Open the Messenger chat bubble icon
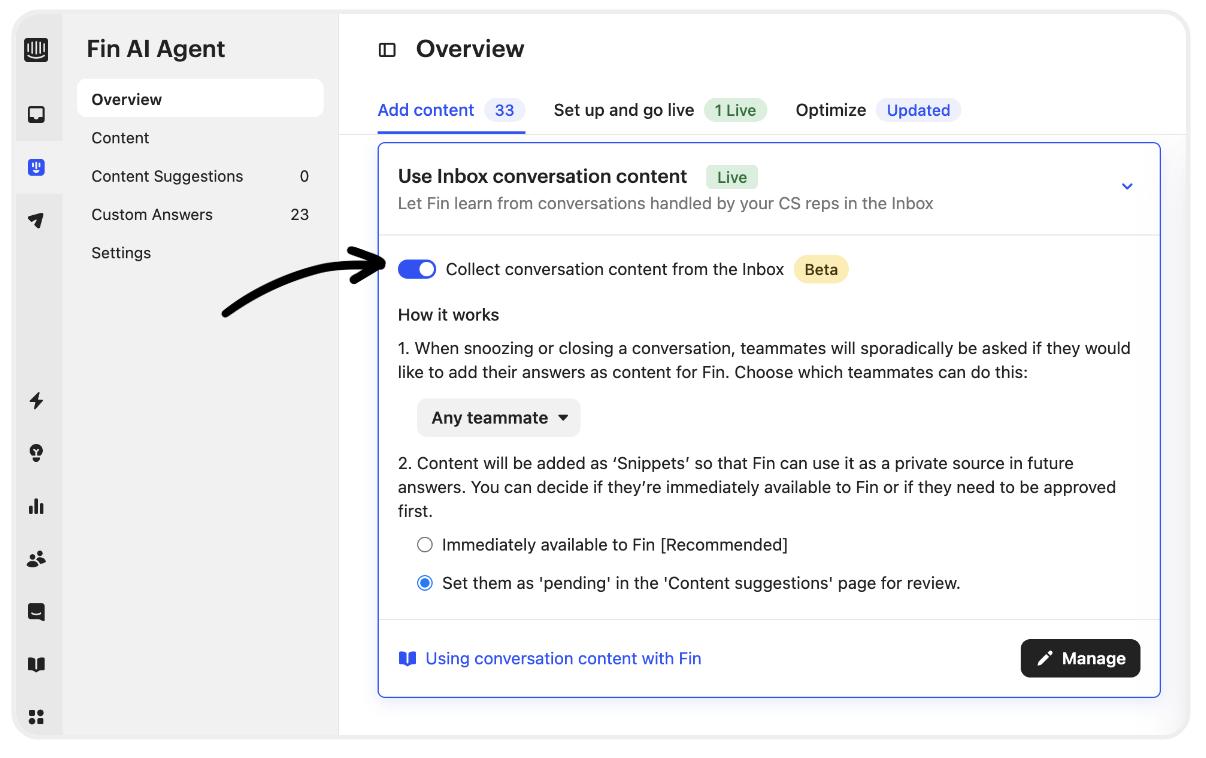This screenshot has height=758, width=1206. 36,611
